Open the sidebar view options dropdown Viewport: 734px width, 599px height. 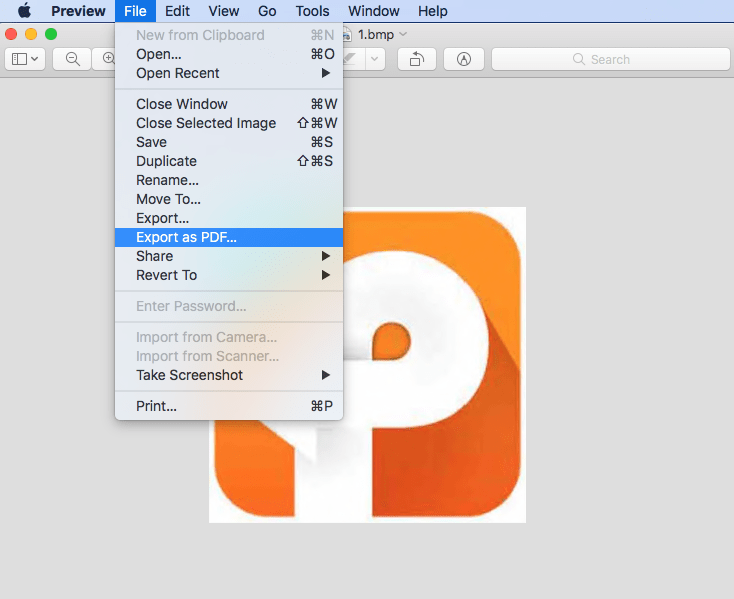pyautogui.click(x=25, y=59)
